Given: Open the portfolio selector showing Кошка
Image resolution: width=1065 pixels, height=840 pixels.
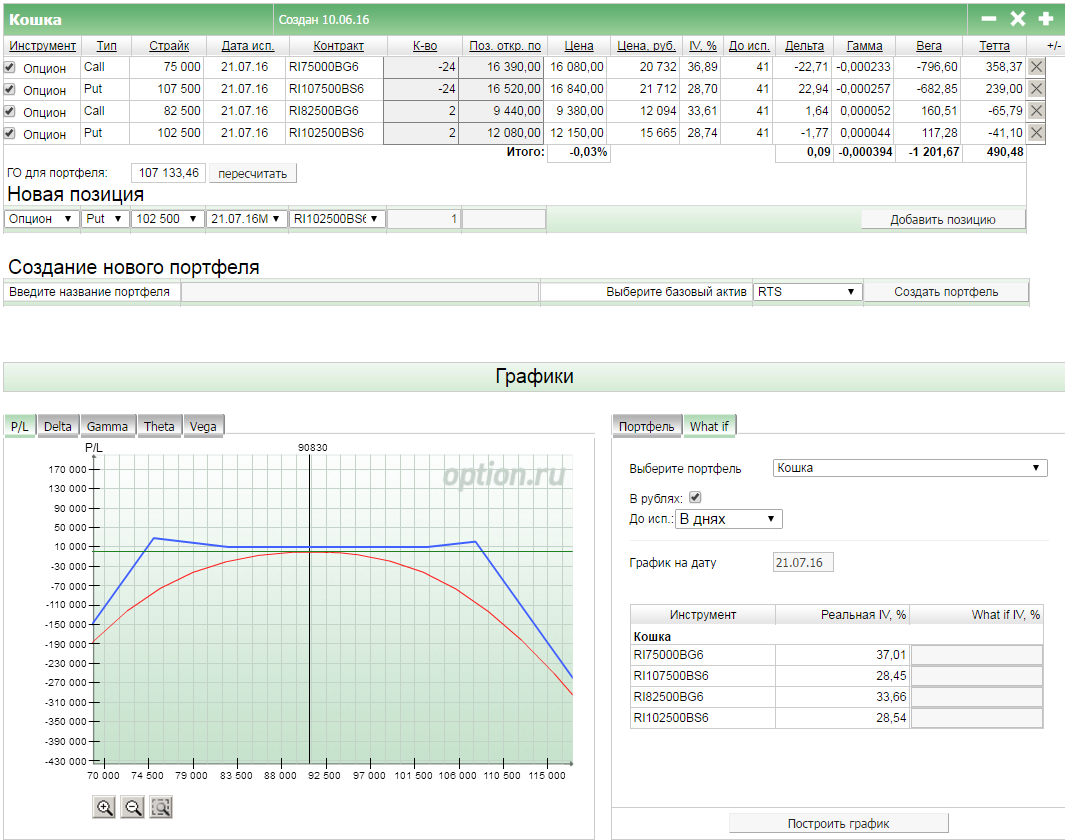Looking at the screenshot, I should tap(909, 468).
